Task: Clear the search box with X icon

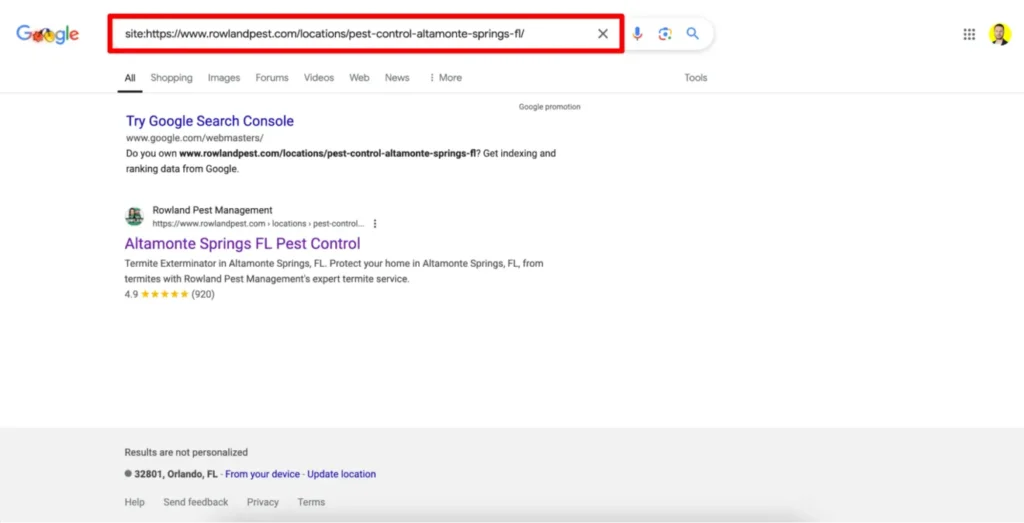Action: point(602,34)
